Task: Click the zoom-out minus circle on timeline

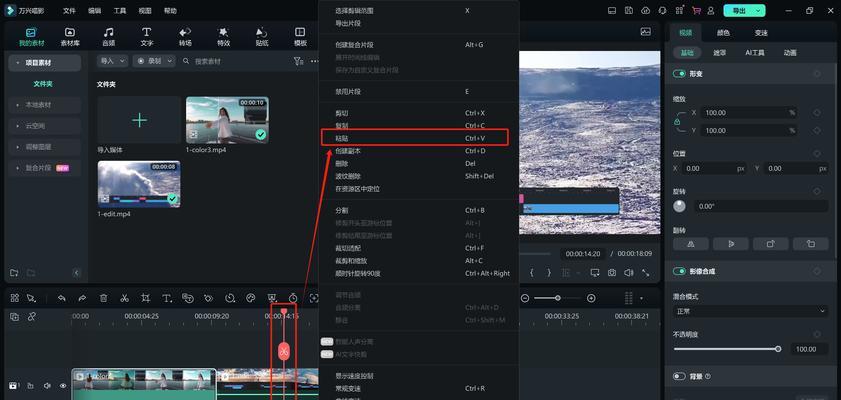Action: (525, 298)
